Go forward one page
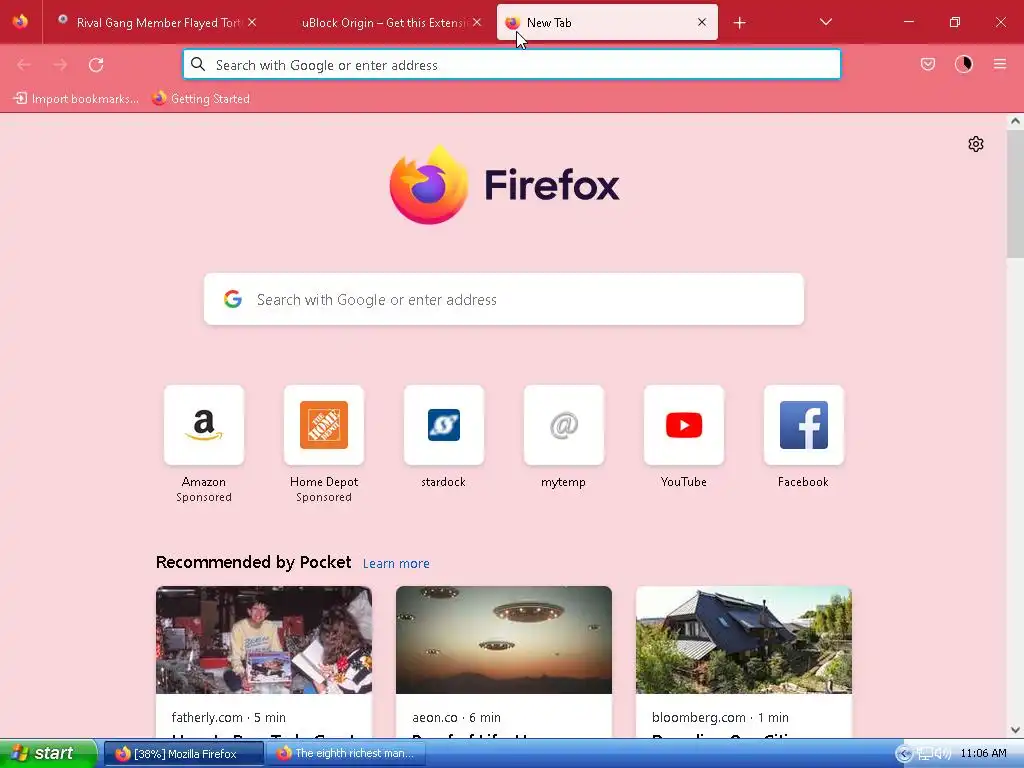1024x768 pixels. 60,65
